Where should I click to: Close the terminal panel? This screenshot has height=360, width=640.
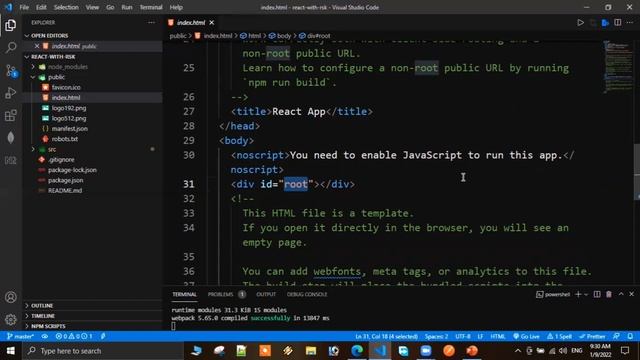pos(631,294)
